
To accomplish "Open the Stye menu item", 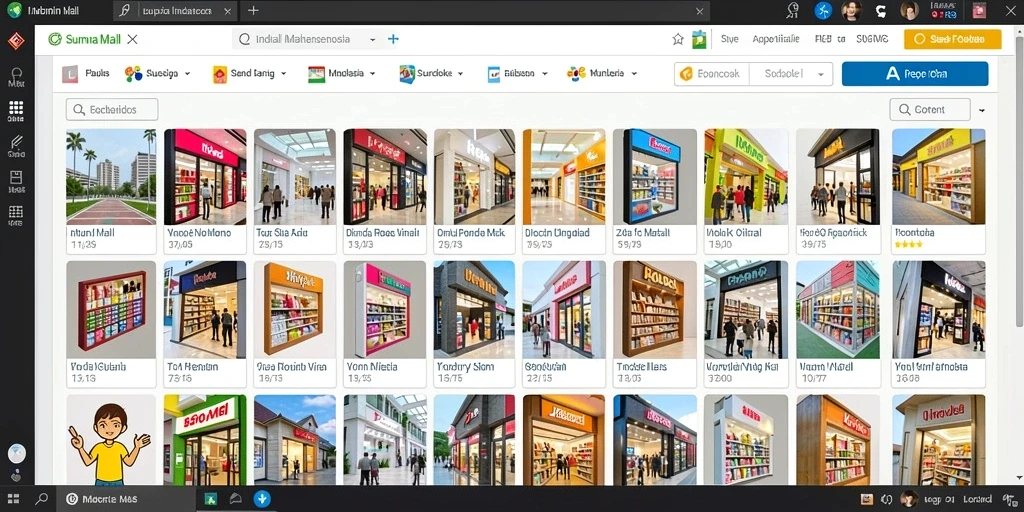I will point(729,39).
